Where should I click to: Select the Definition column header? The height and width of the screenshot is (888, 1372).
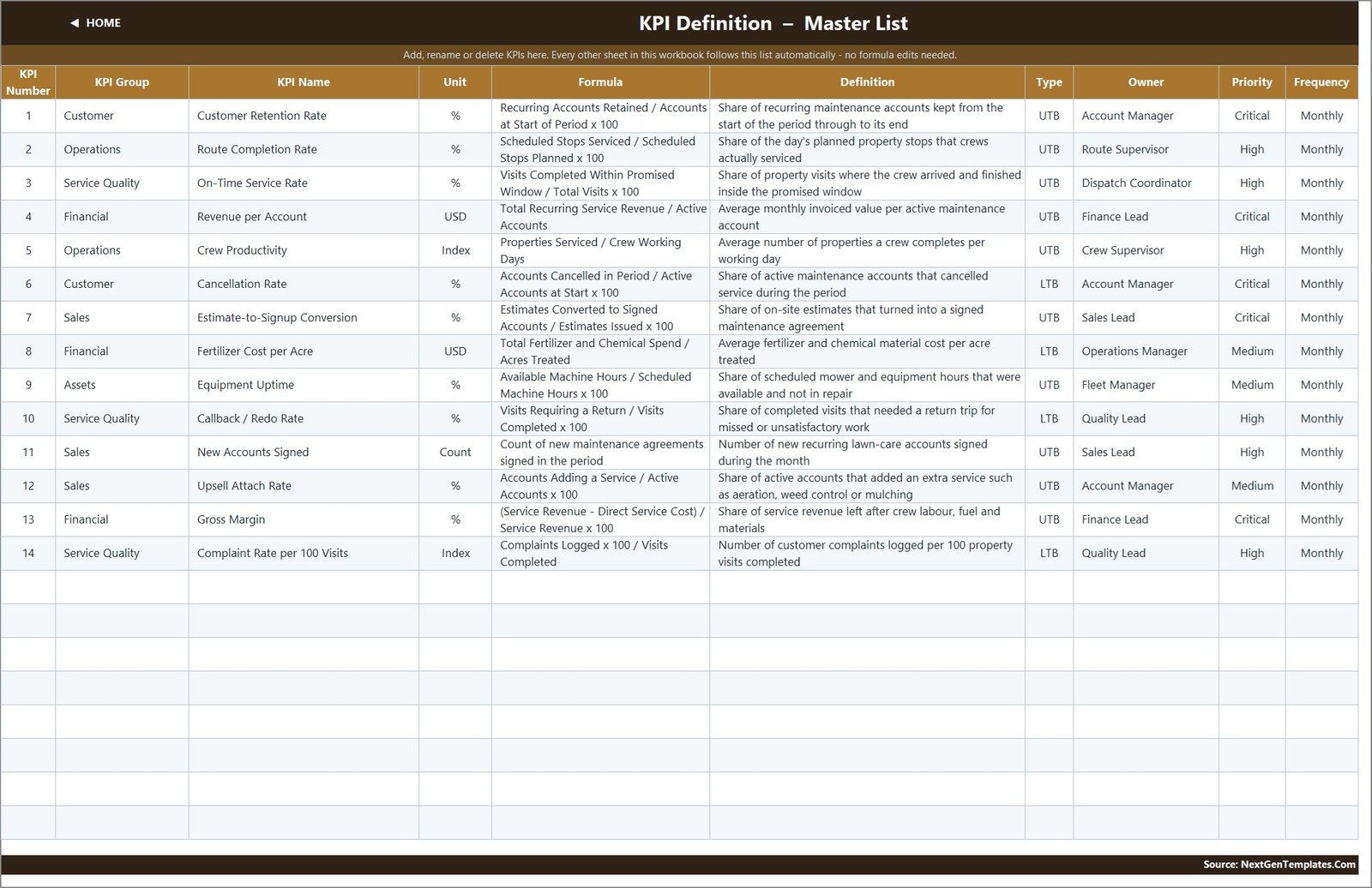(x=867, y=82)
